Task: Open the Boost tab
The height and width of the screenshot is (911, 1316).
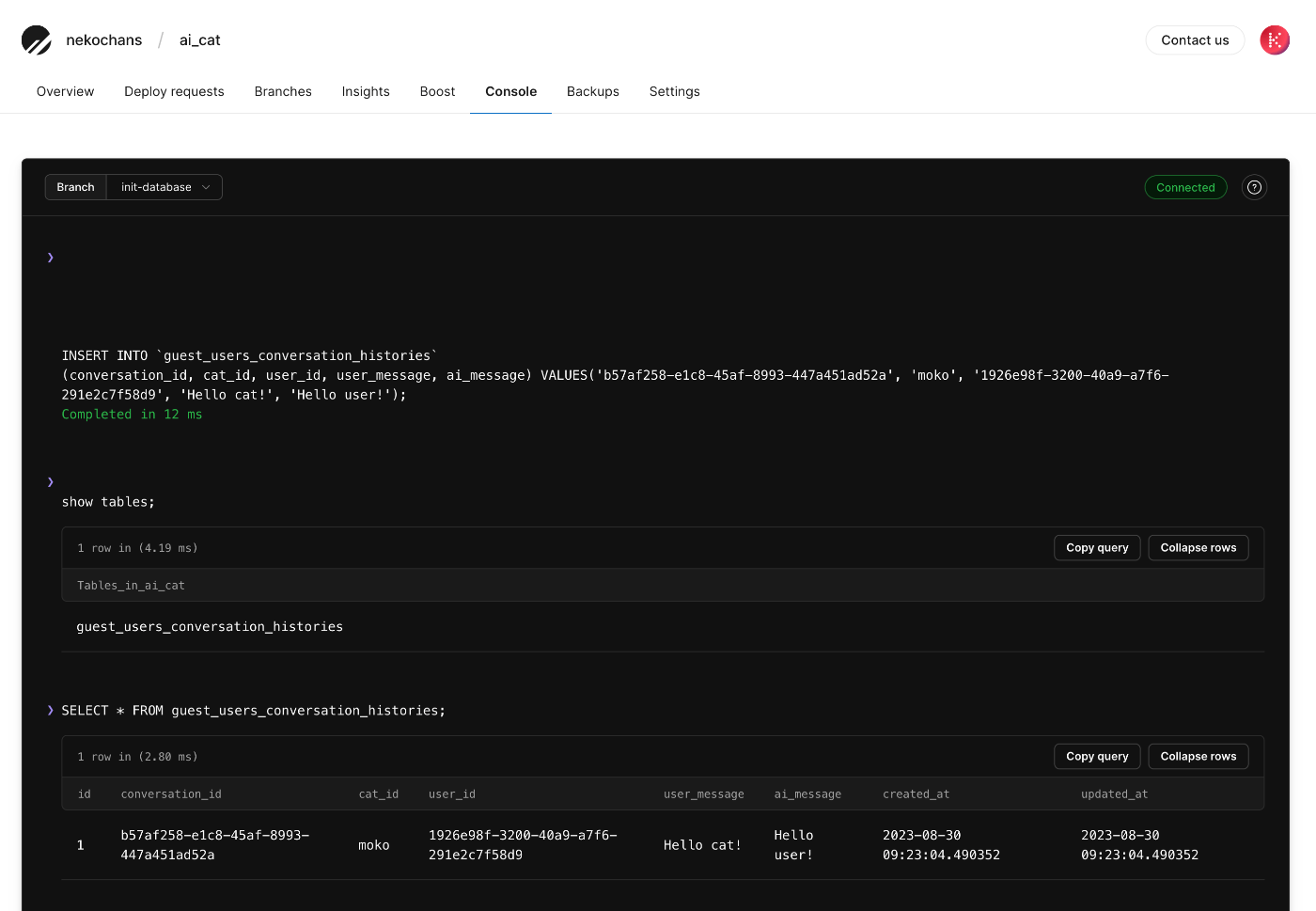Action: tap(437, 91)
